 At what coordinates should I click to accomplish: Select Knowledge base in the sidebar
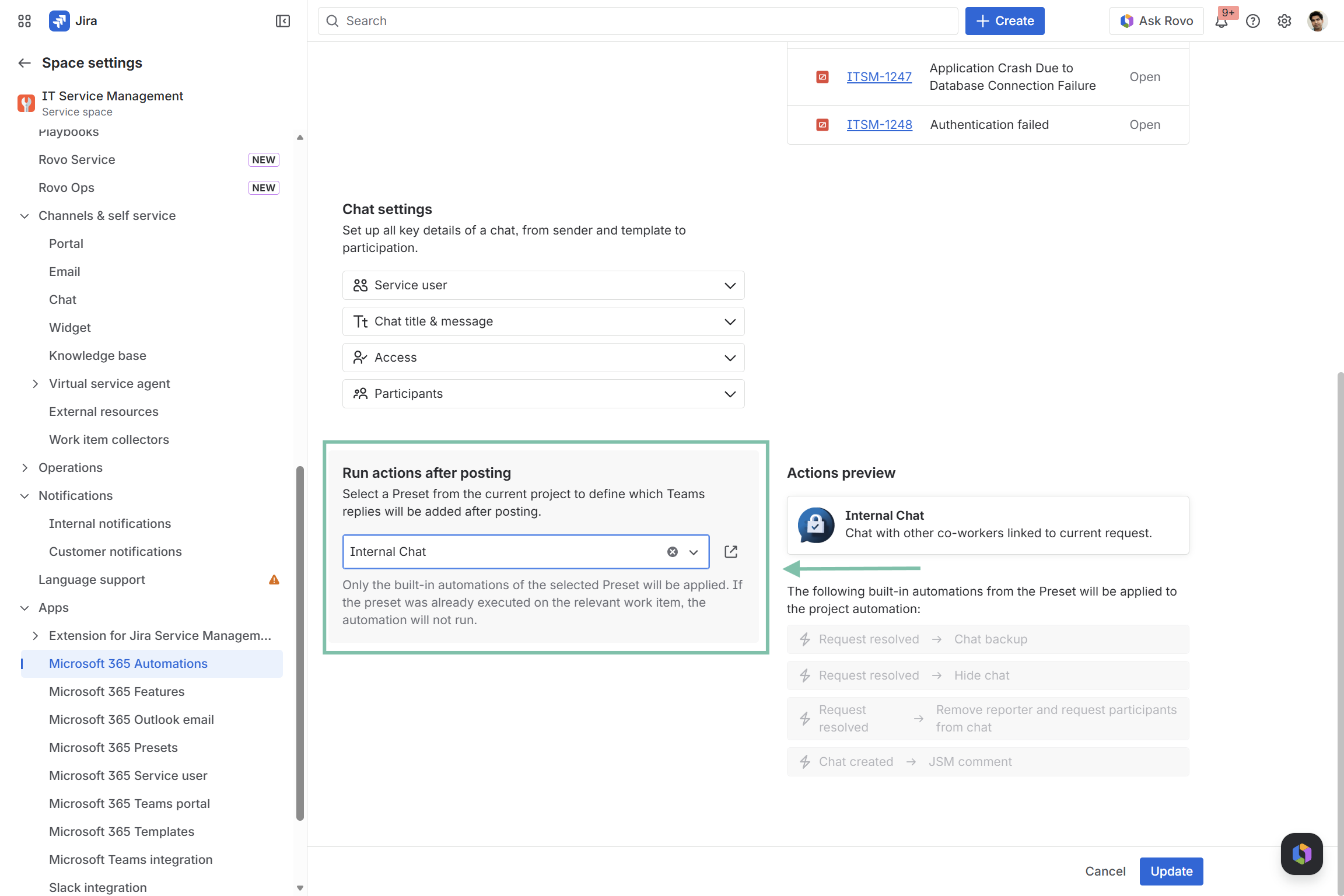click(x=97, y=356)
